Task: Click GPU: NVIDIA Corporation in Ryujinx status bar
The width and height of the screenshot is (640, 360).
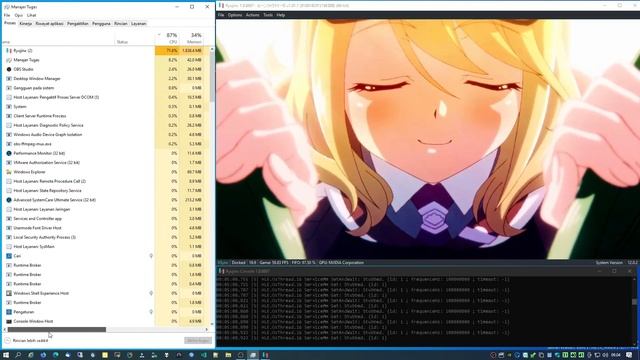Action: [x=341, y=262]
